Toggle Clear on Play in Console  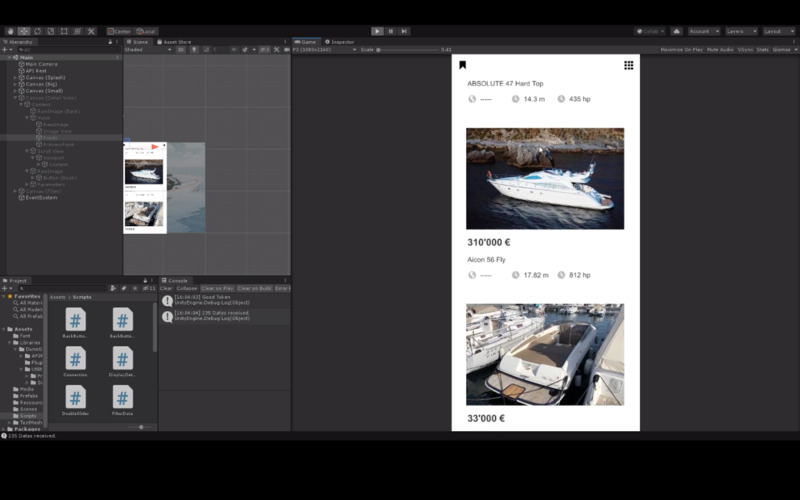click(x=217, y=288)
